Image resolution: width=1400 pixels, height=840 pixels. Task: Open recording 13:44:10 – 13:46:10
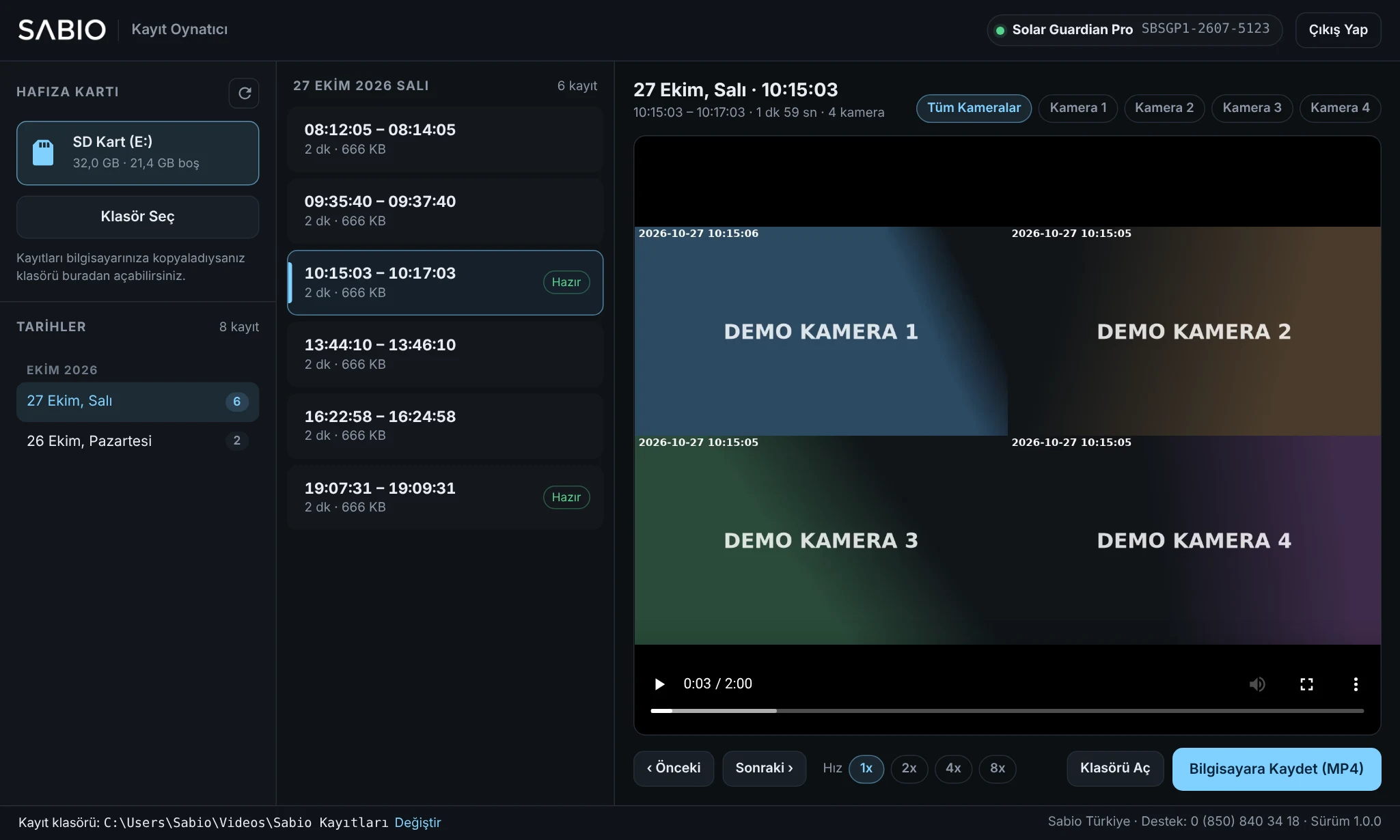pyautogui.click(x=445, y=354)
